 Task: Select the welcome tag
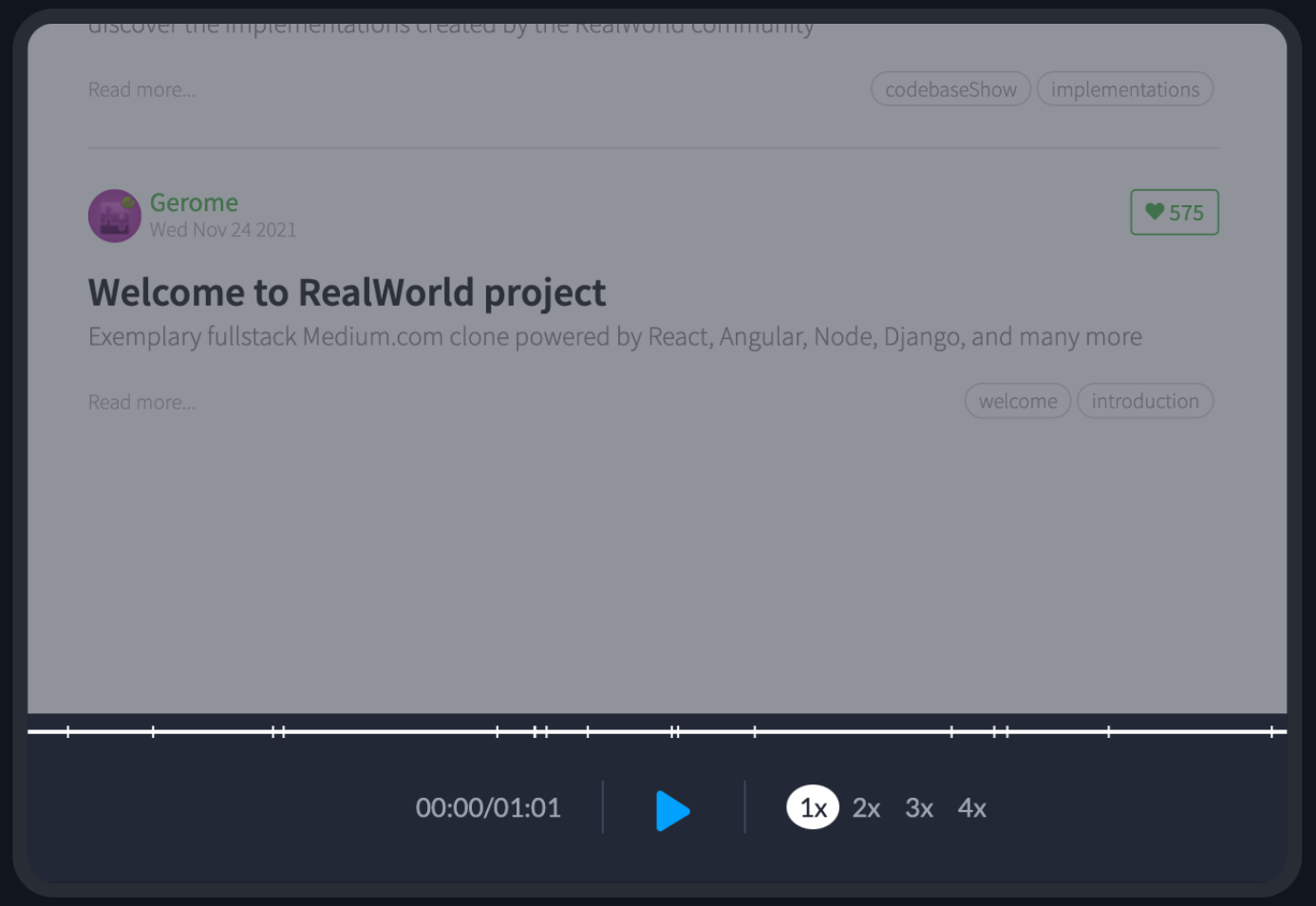(x=1018, y=401)
